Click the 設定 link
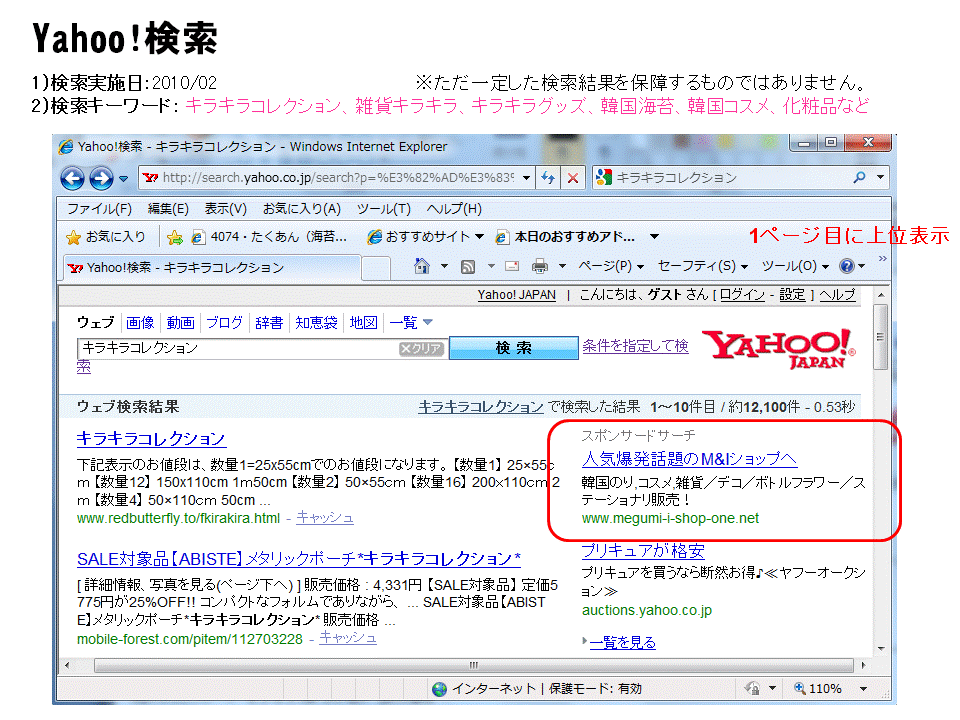960x720 pixels. (x=792, y=294)
